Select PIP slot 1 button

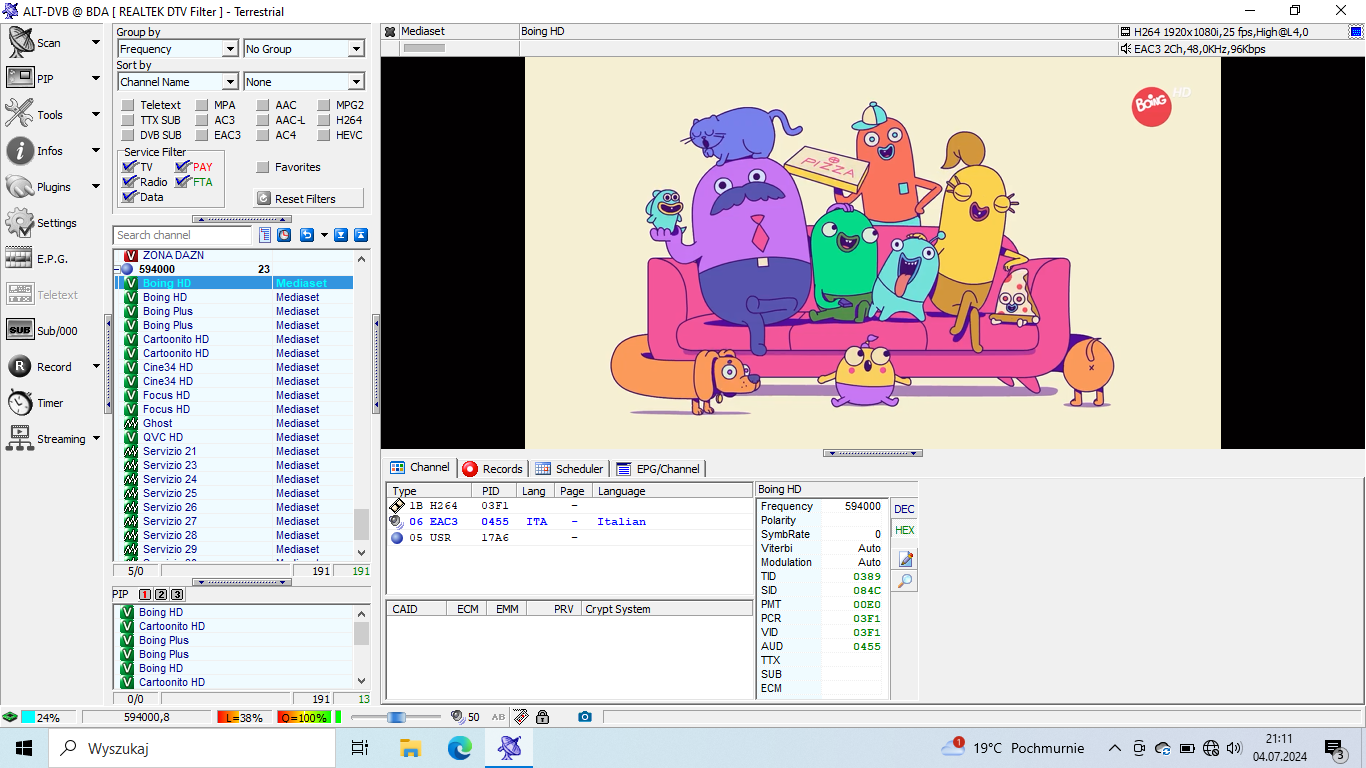pos(145,594)
